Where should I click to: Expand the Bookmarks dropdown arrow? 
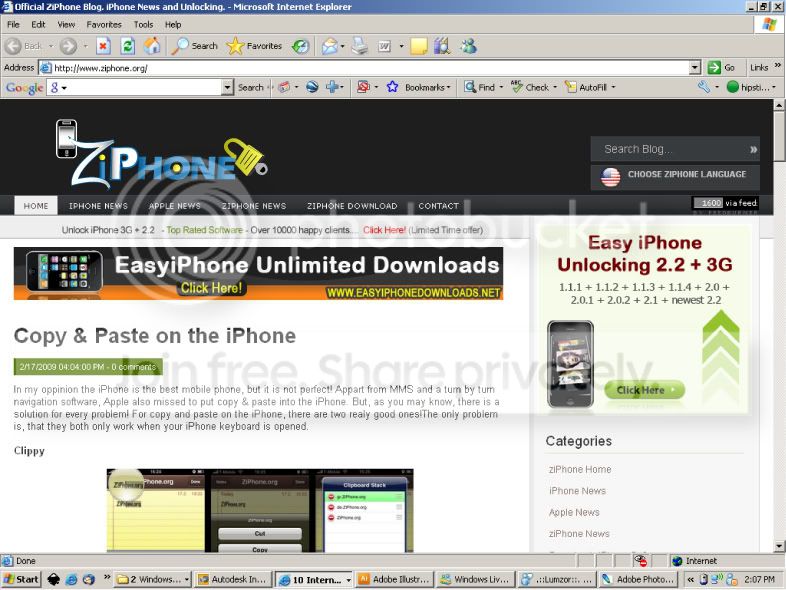click(448, 87)
